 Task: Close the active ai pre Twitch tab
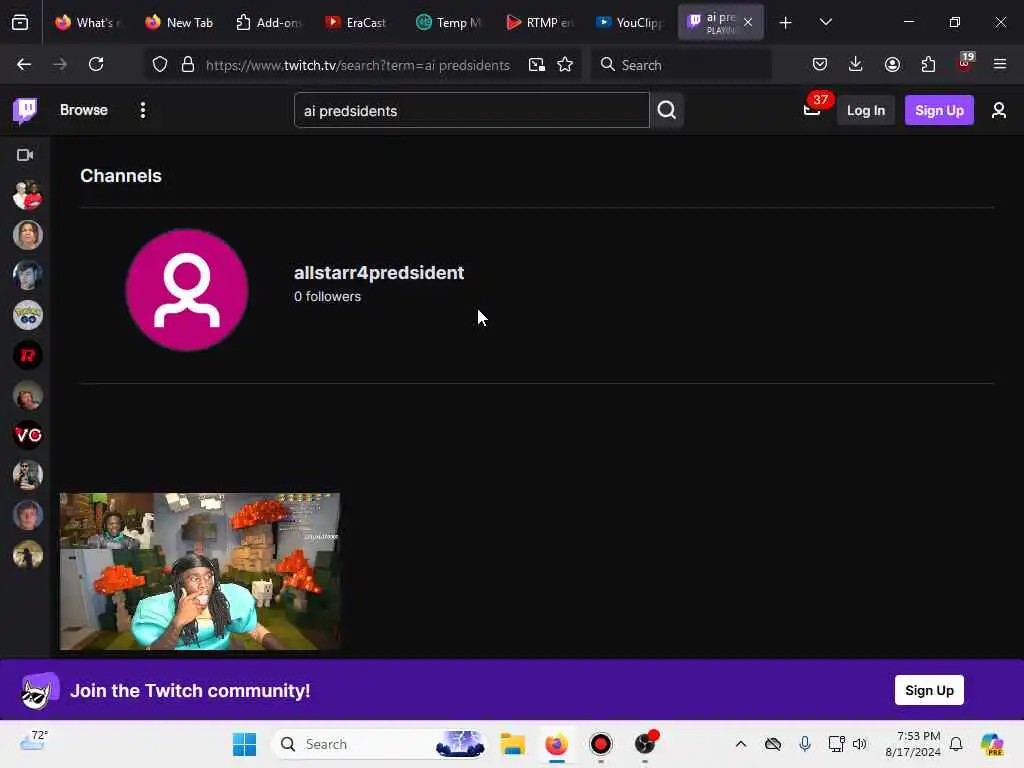(748, 23)
